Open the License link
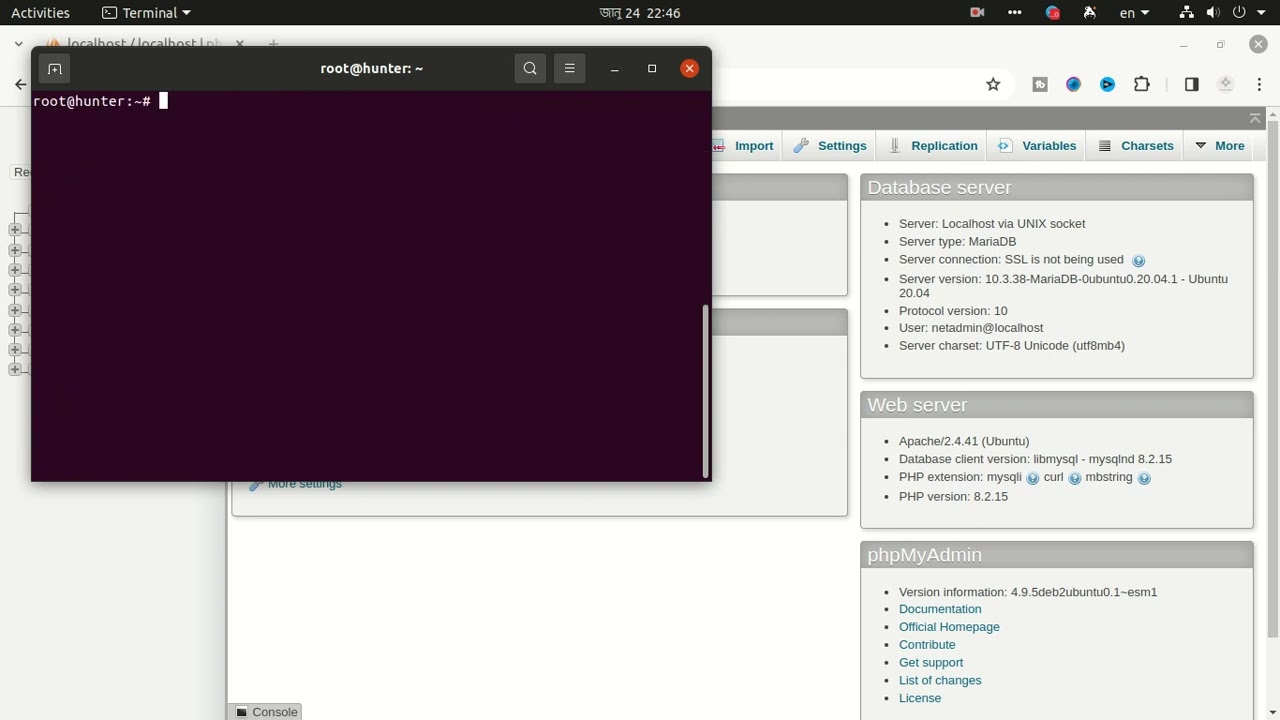The width and height of the screenshot is (1280, 720). point(920,699)
